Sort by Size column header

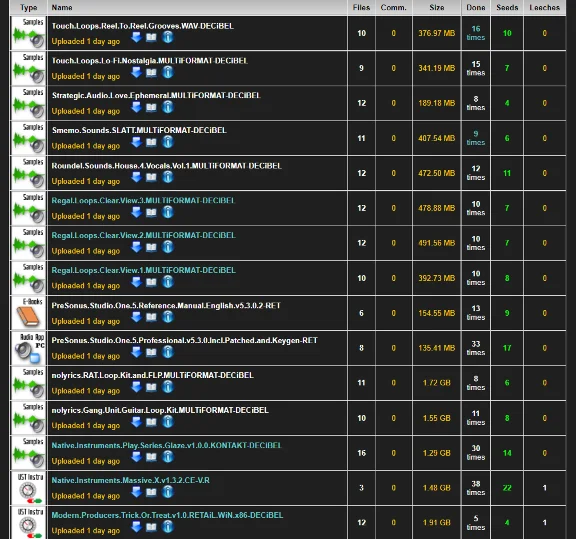click(x=437, y=7)
